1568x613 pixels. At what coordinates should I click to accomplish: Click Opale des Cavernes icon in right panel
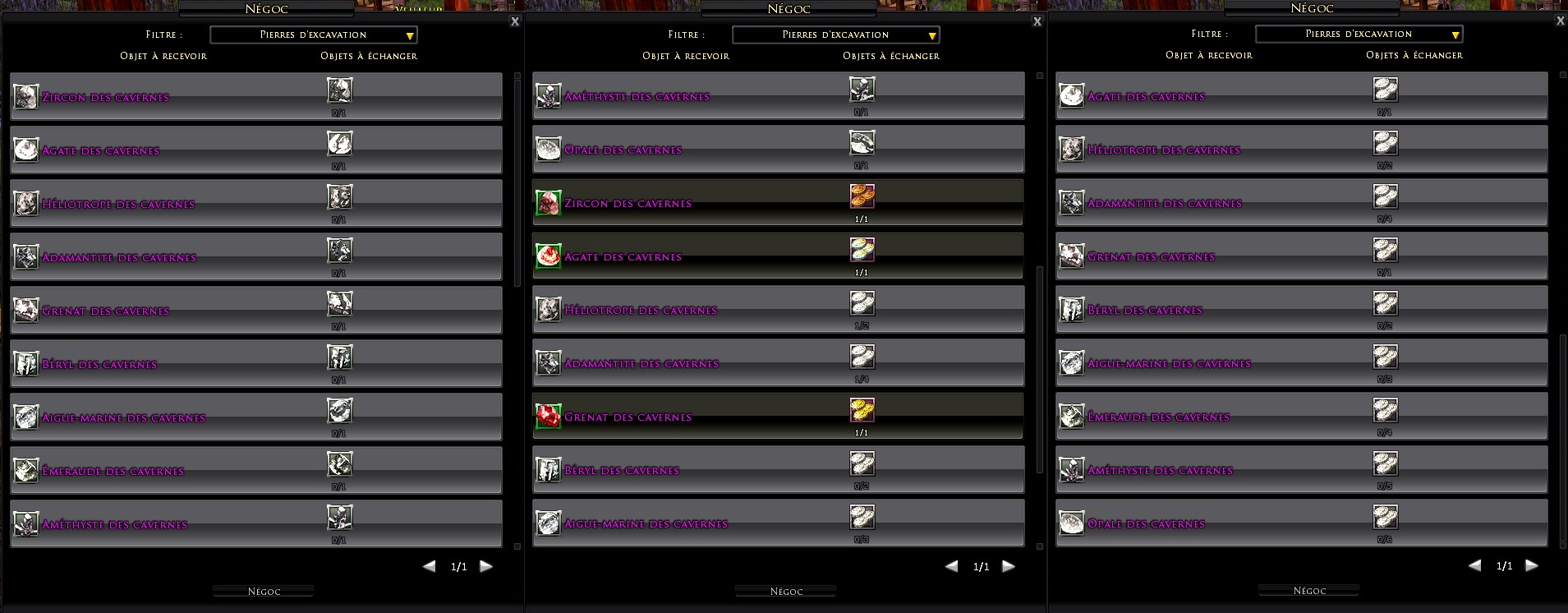pyautogui.click(x=1071, y=523)
